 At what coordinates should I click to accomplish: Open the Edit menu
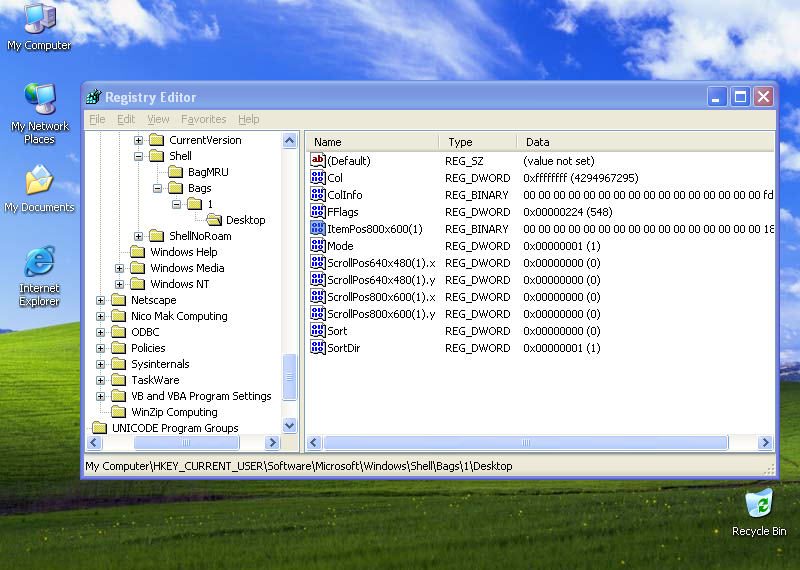point(126,119)
